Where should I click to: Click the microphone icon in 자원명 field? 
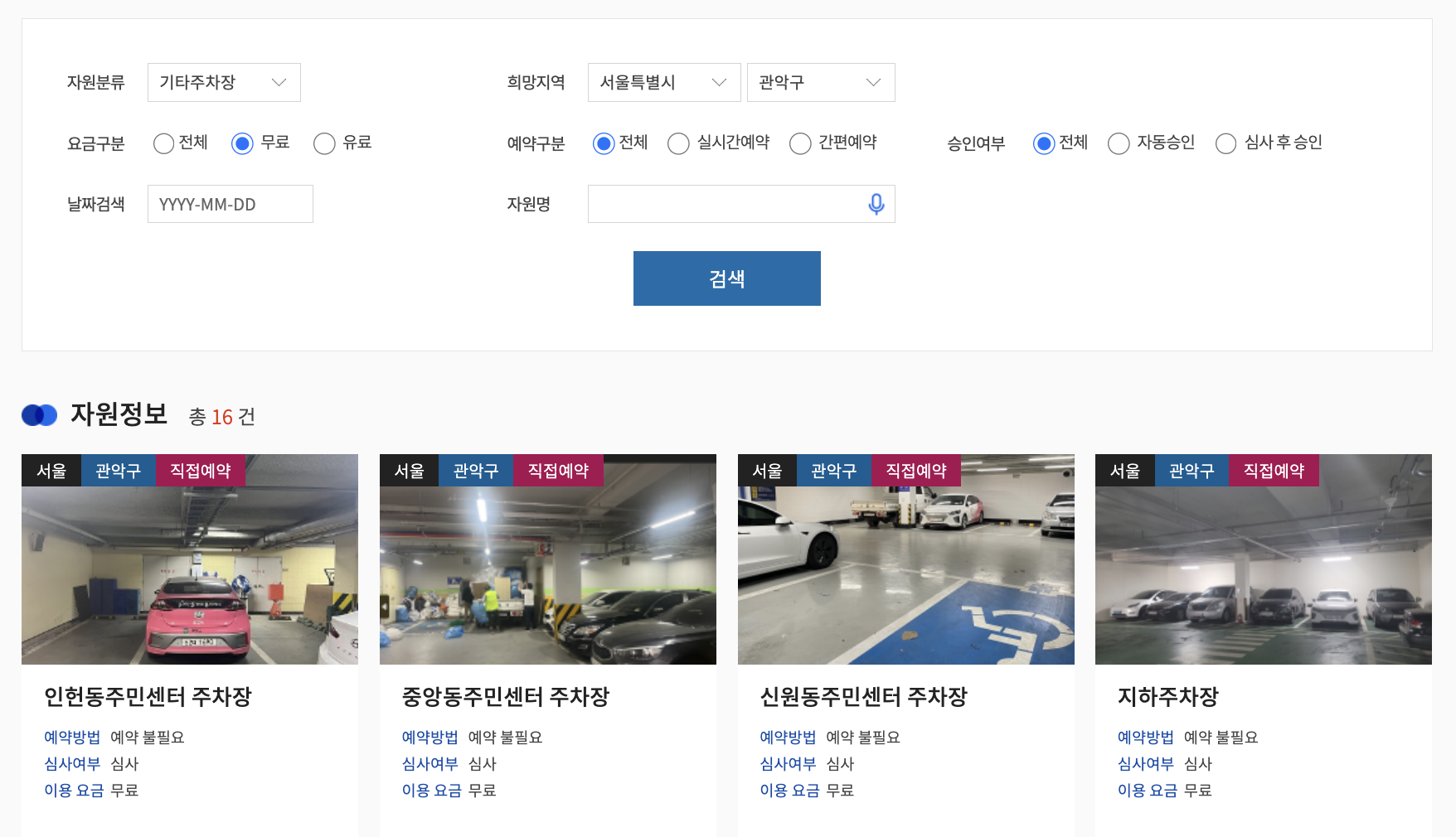tap(876, 204)
